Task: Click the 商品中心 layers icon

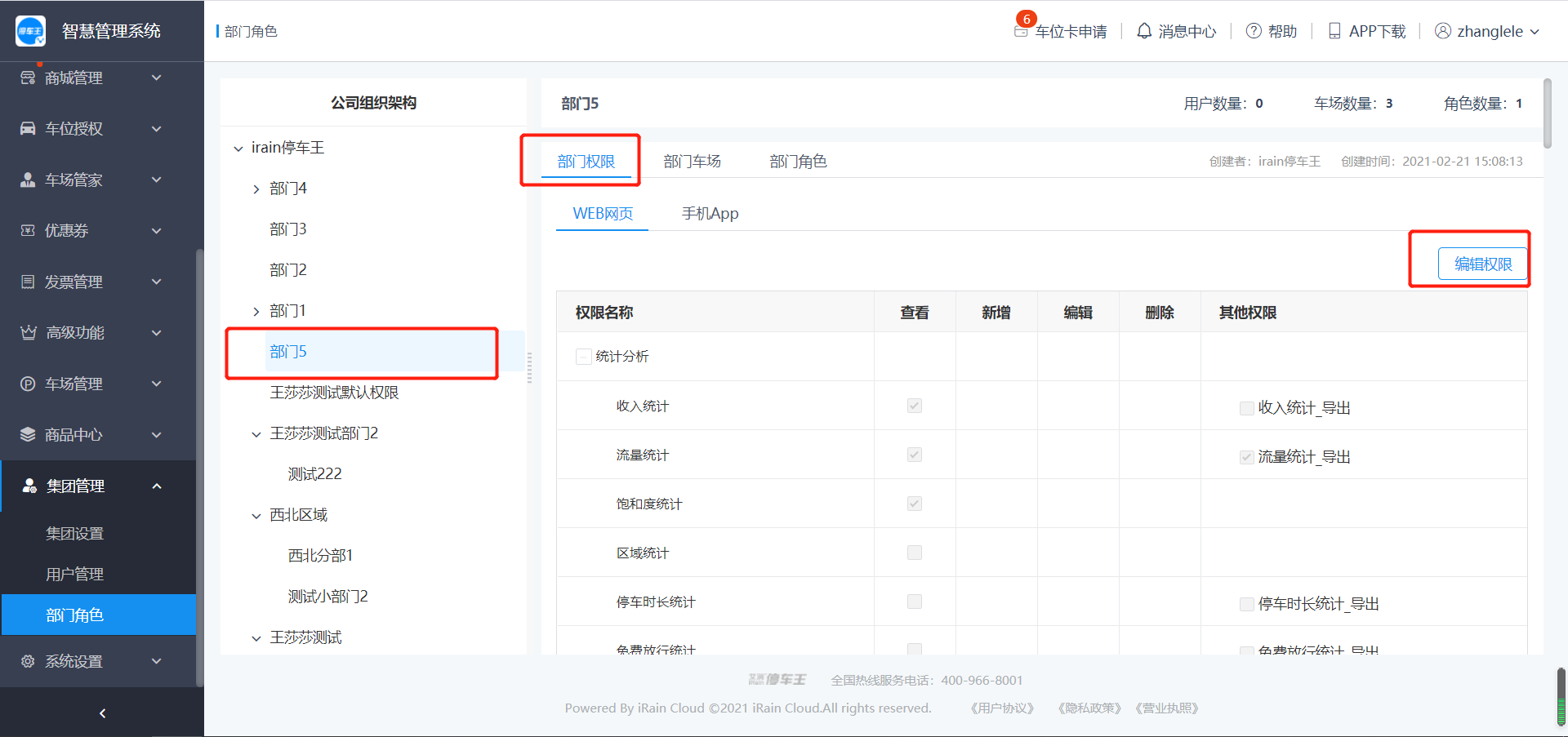Action: coord(28,434)
